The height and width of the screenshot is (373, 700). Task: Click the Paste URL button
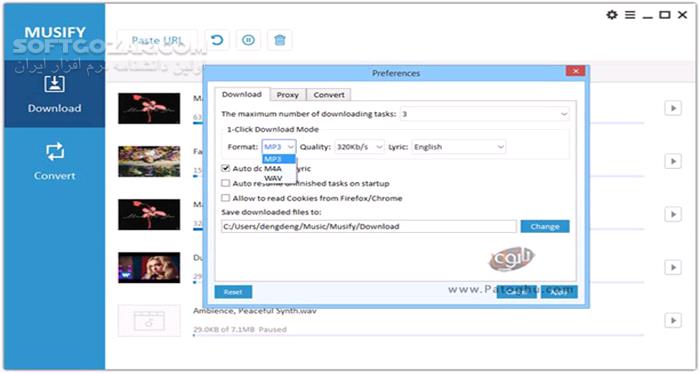157,41
